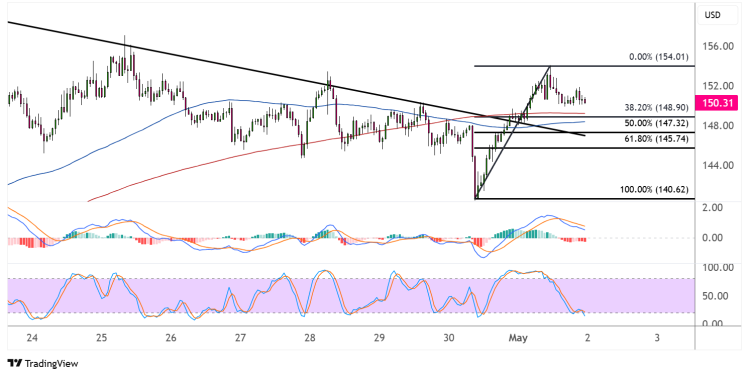Select the 61.80% (145.74) Fibonacci level
Screen dimensions: 749x375
tap(656, 139)
